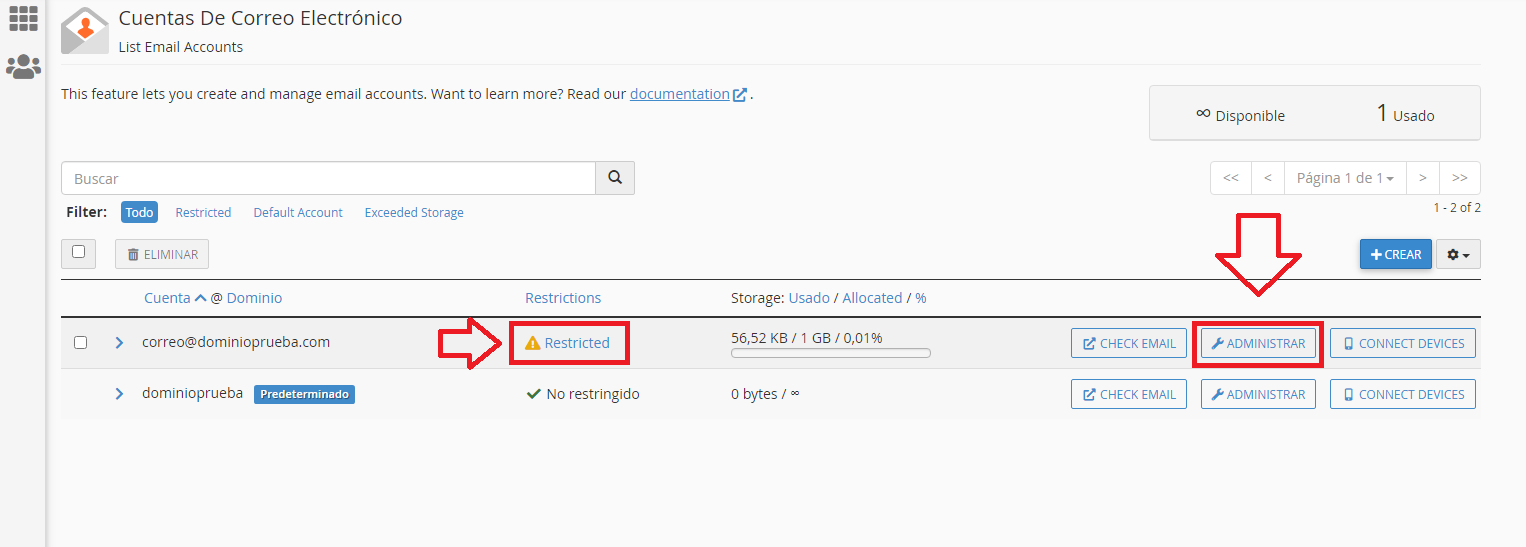
Task: Click Administrar for correo@dominioprueba.com
Action: click(1257, 343)
